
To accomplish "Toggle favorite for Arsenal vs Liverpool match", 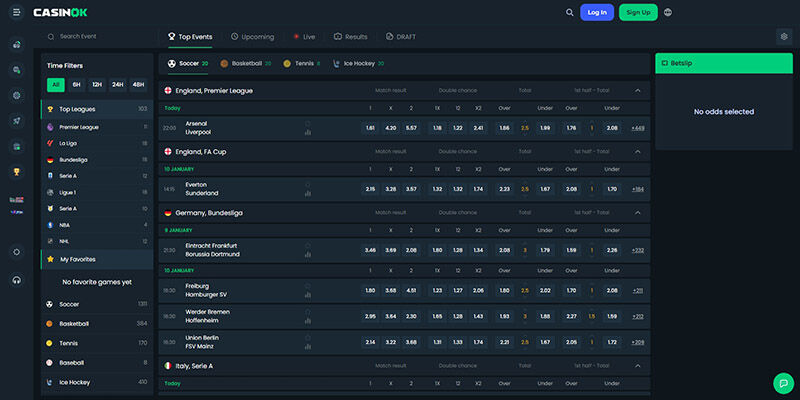I will pyautogui.click(x=308, y=123).
